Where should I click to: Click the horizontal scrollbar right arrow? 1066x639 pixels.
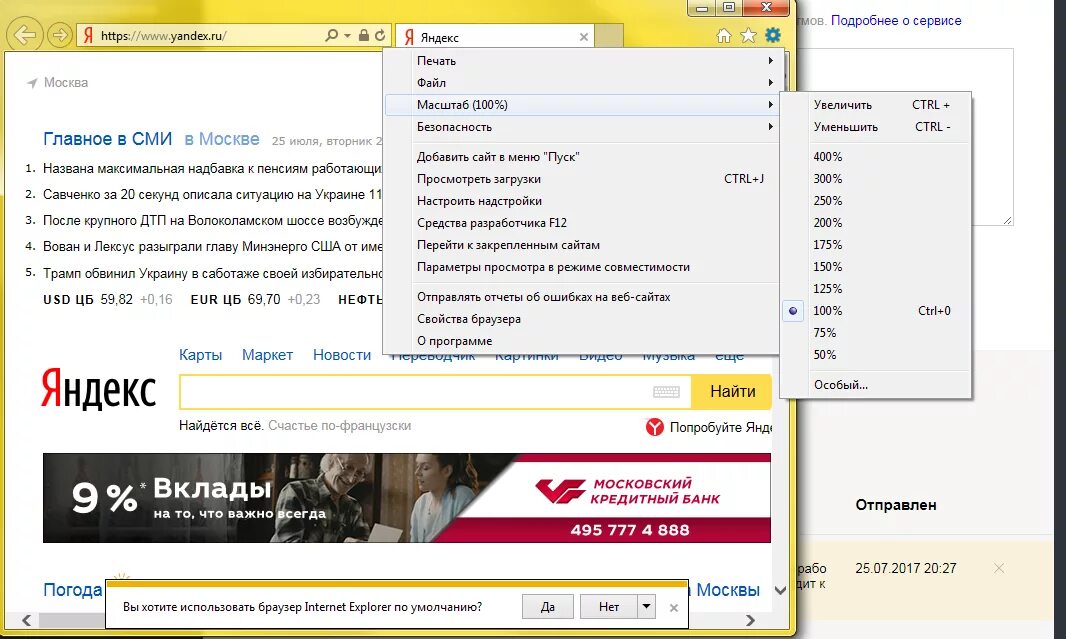751,620
